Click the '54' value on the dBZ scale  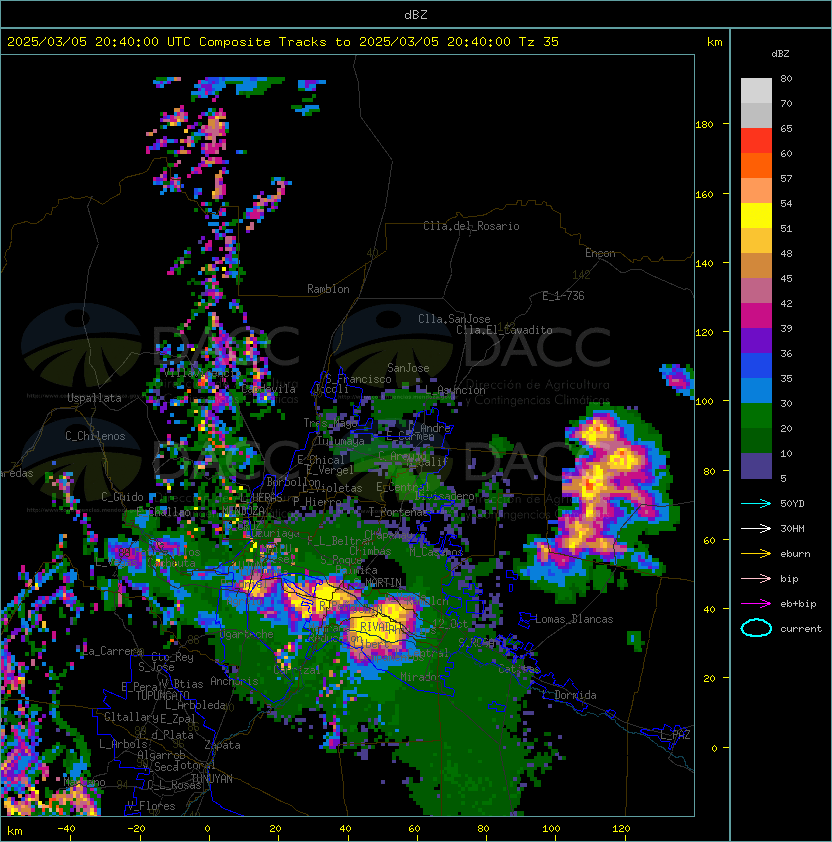point(786,204)
